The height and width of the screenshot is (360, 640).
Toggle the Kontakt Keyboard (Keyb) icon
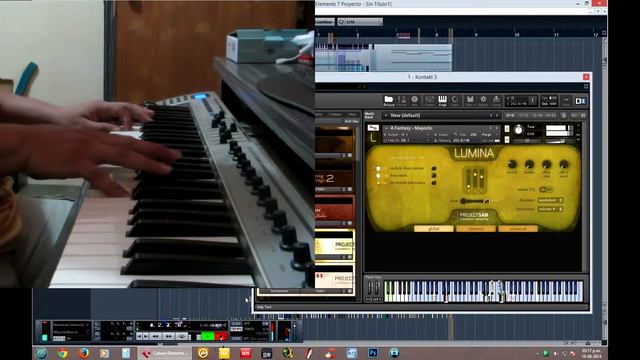coord(442,100)
